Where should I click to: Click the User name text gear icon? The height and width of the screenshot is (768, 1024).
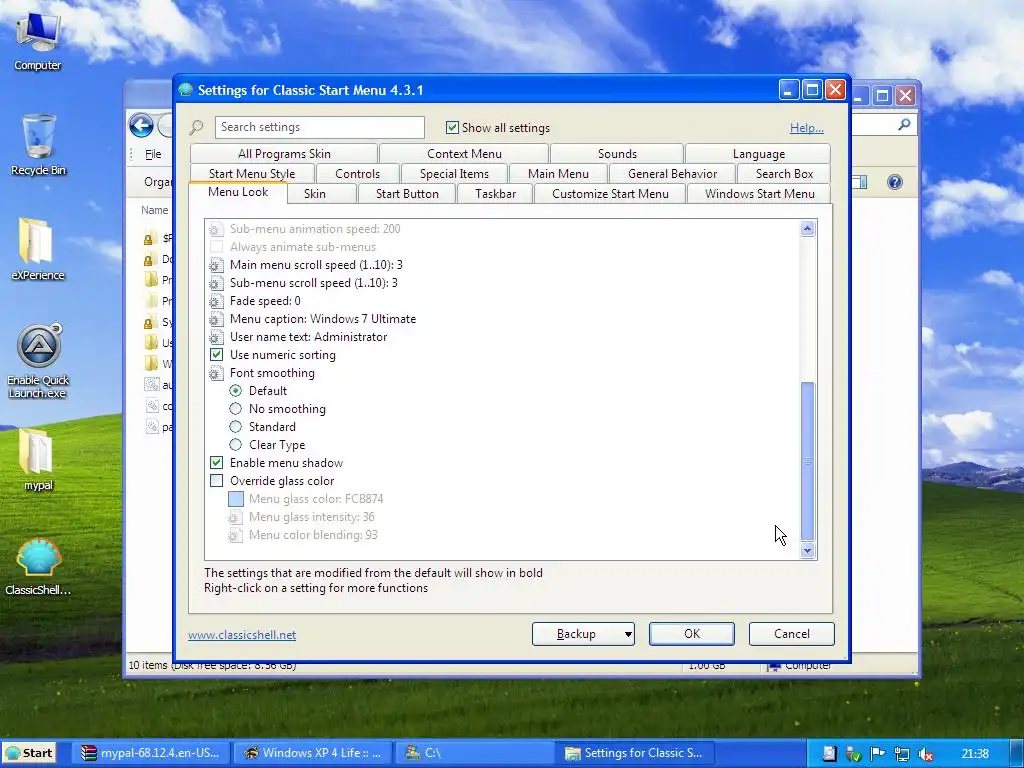coord(216,337)
